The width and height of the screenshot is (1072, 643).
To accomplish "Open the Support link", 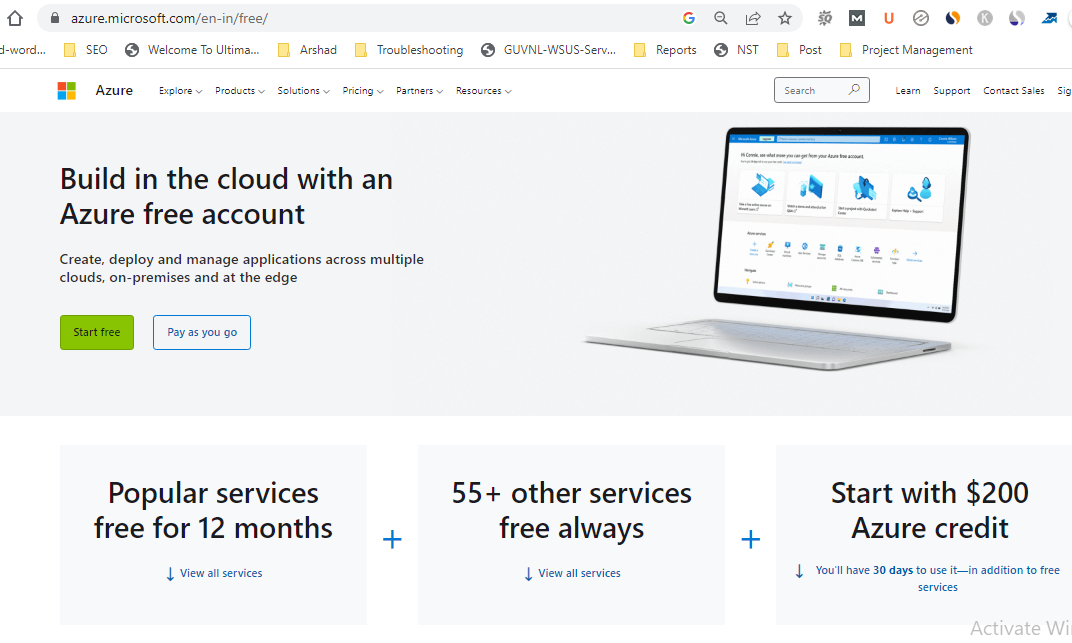I will [x=952, y=91].
